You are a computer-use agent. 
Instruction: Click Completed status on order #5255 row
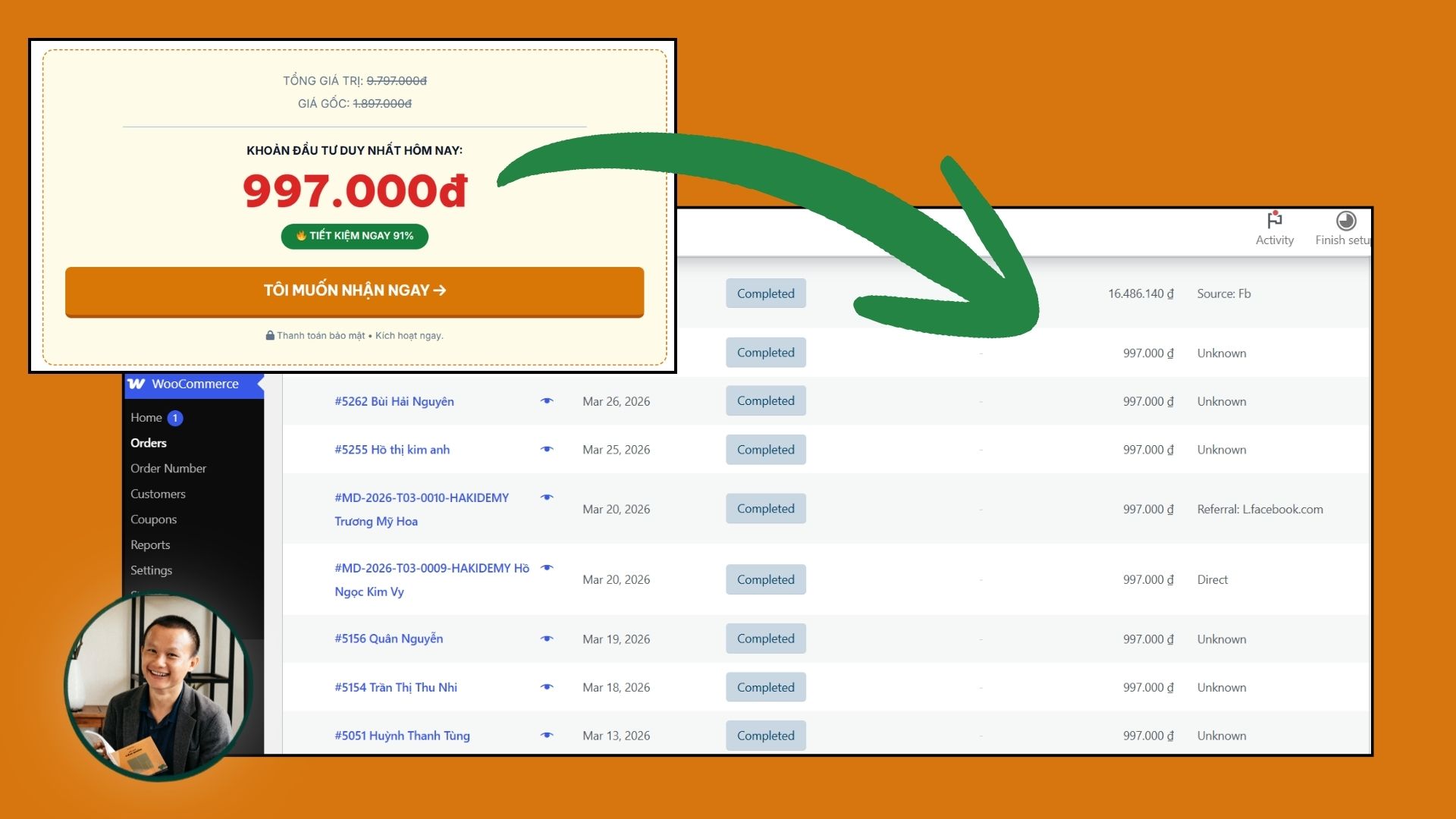point(766,450)
